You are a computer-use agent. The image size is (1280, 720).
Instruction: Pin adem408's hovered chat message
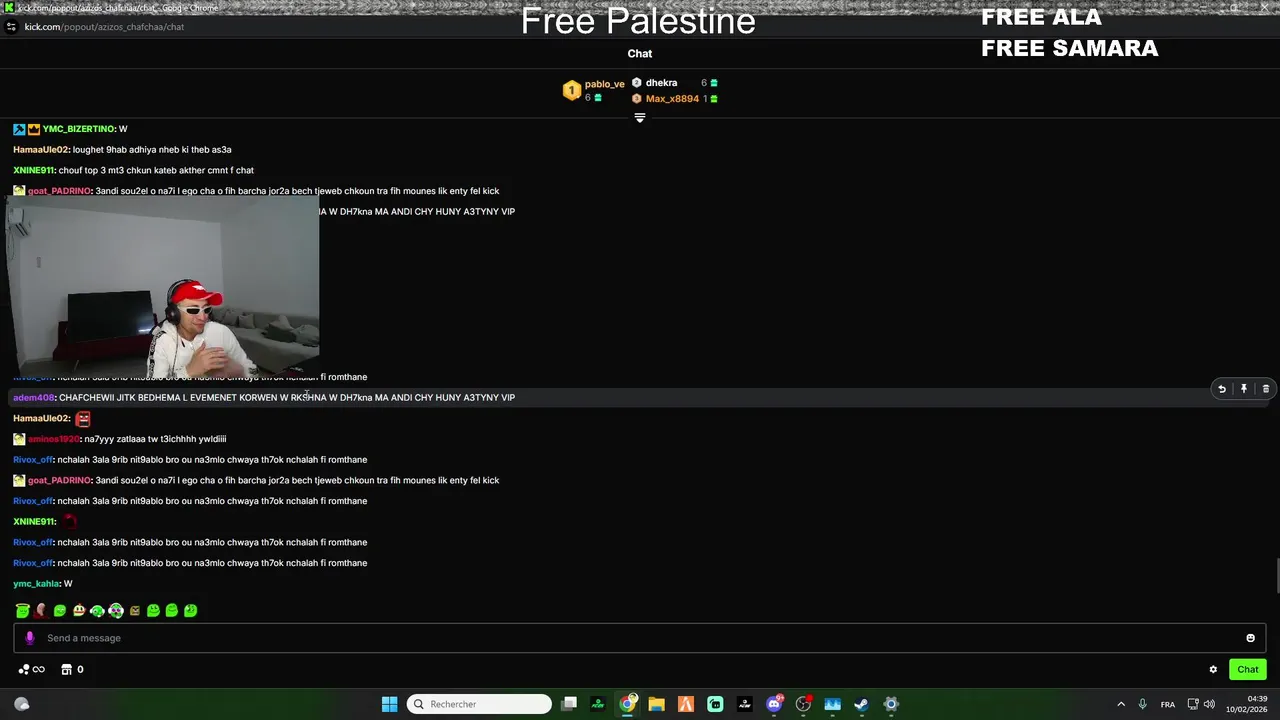pyautogui.click(x=1244, y=389)
